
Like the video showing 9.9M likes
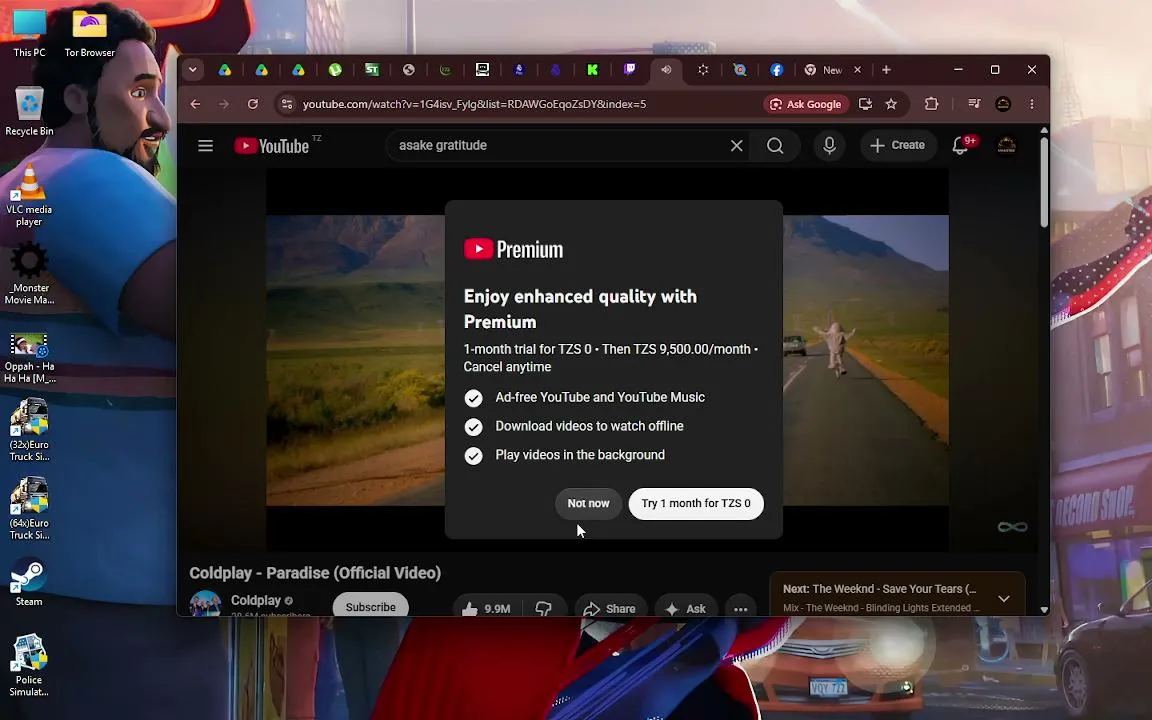click(486, 608)
